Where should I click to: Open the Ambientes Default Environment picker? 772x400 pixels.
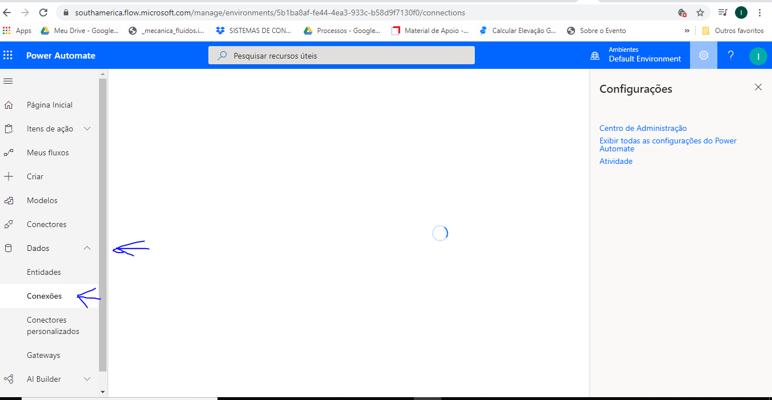click(x=636, y=56)
